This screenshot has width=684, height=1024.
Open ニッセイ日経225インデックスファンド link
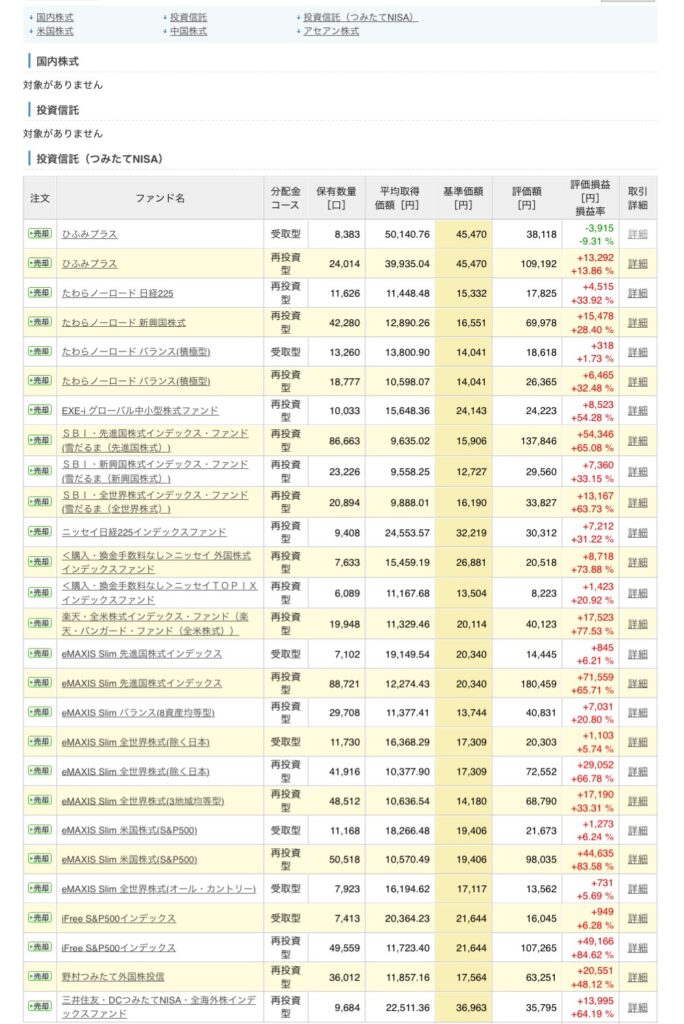click(x=144, y=532)
